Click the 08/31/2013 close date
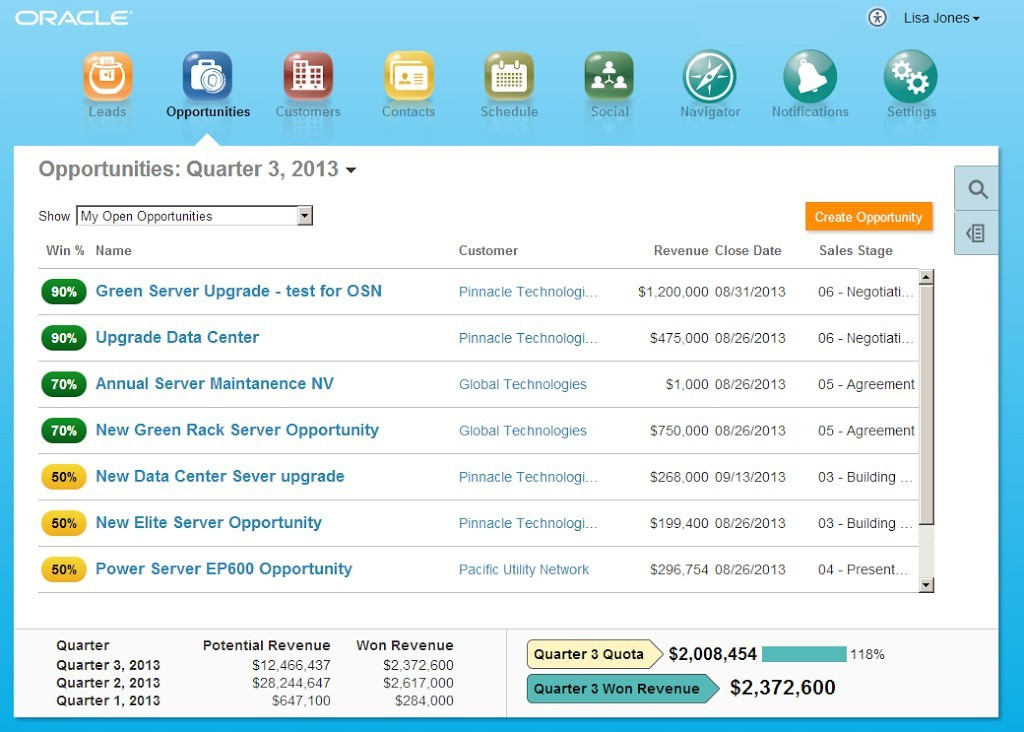The image size is (1024, 732). 750,292
